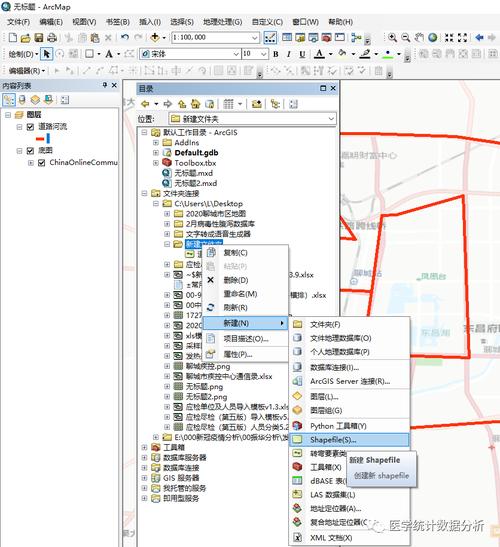This screenshot has height=547, width=500.
Task: Select Toolbox.tbx in catalog tree
Action: tap(195, 163)
